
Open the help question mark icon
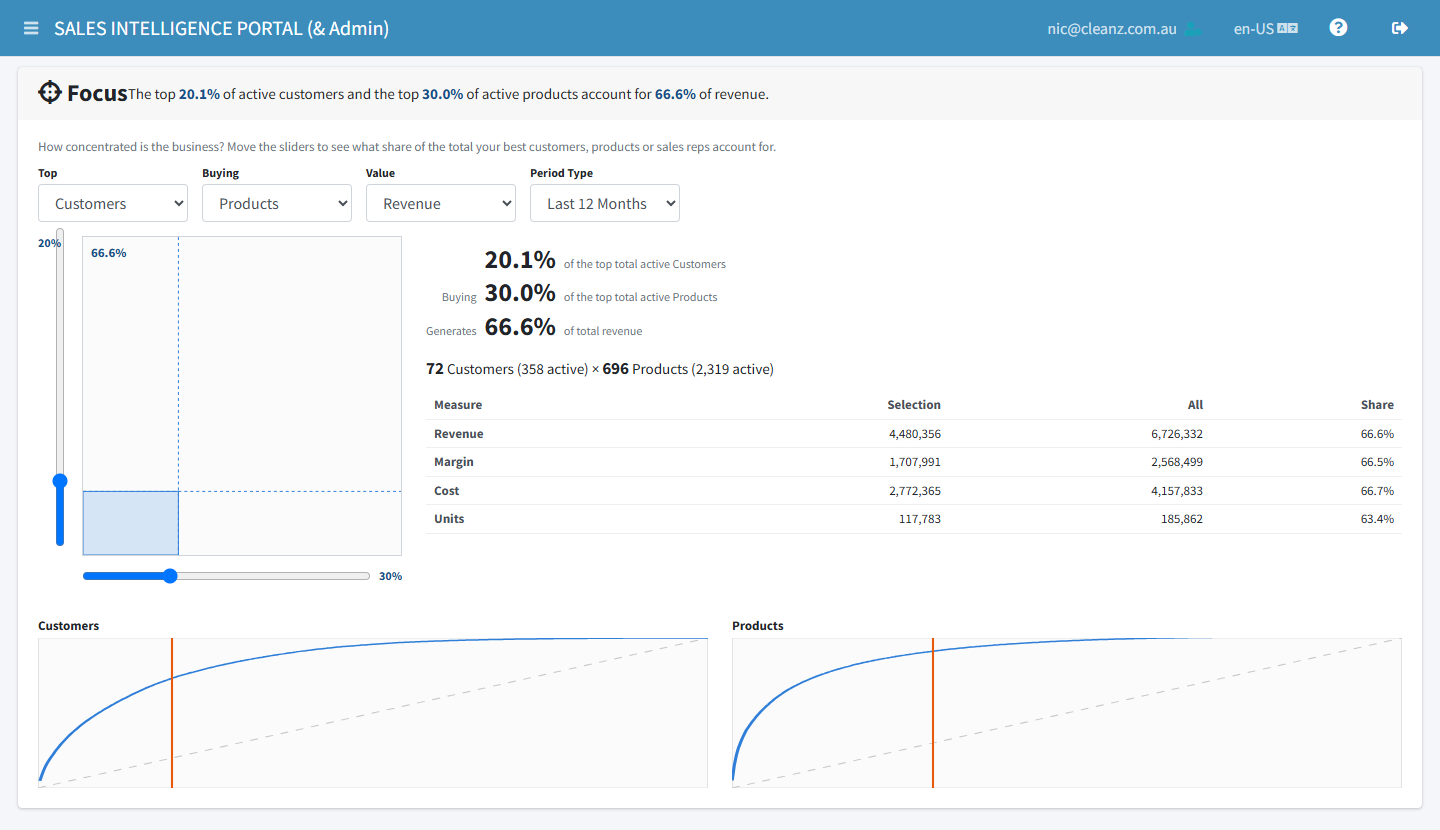(1338, 28)
